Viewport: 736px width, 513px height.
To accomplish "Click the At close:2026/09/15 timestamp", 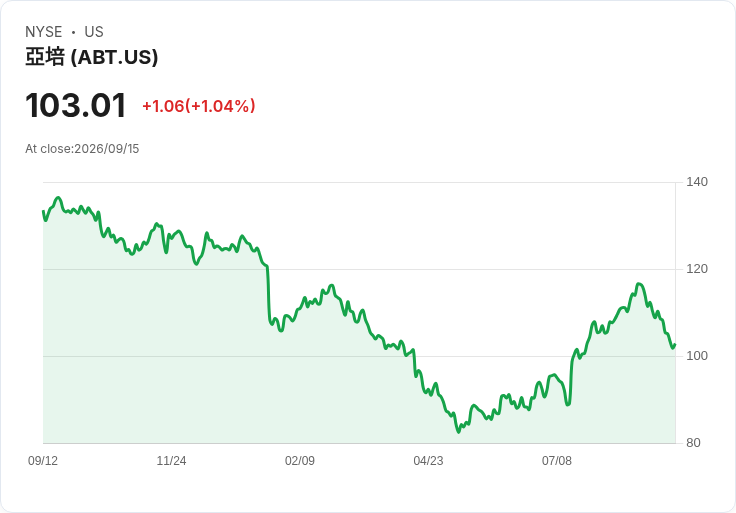I will [82, 149].
